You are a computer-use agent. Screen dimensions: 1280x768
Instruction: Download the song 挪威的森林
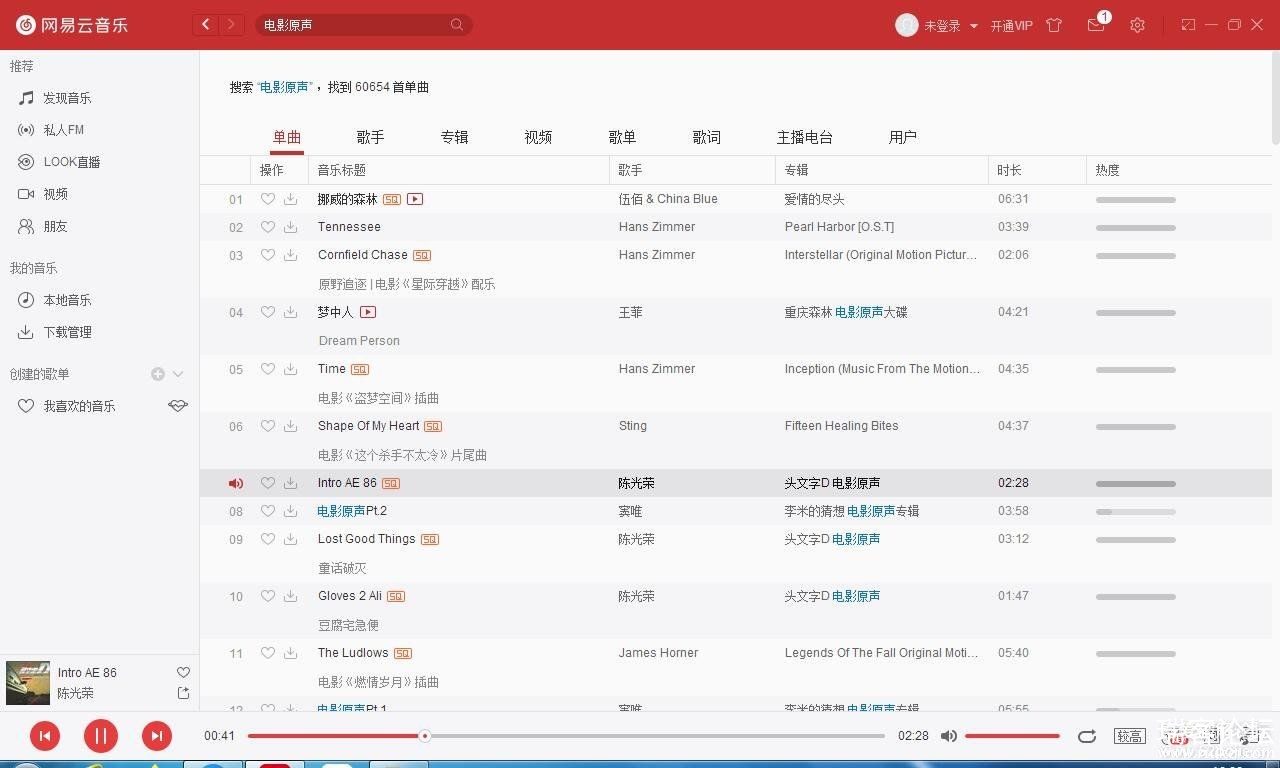pos(290,199)
